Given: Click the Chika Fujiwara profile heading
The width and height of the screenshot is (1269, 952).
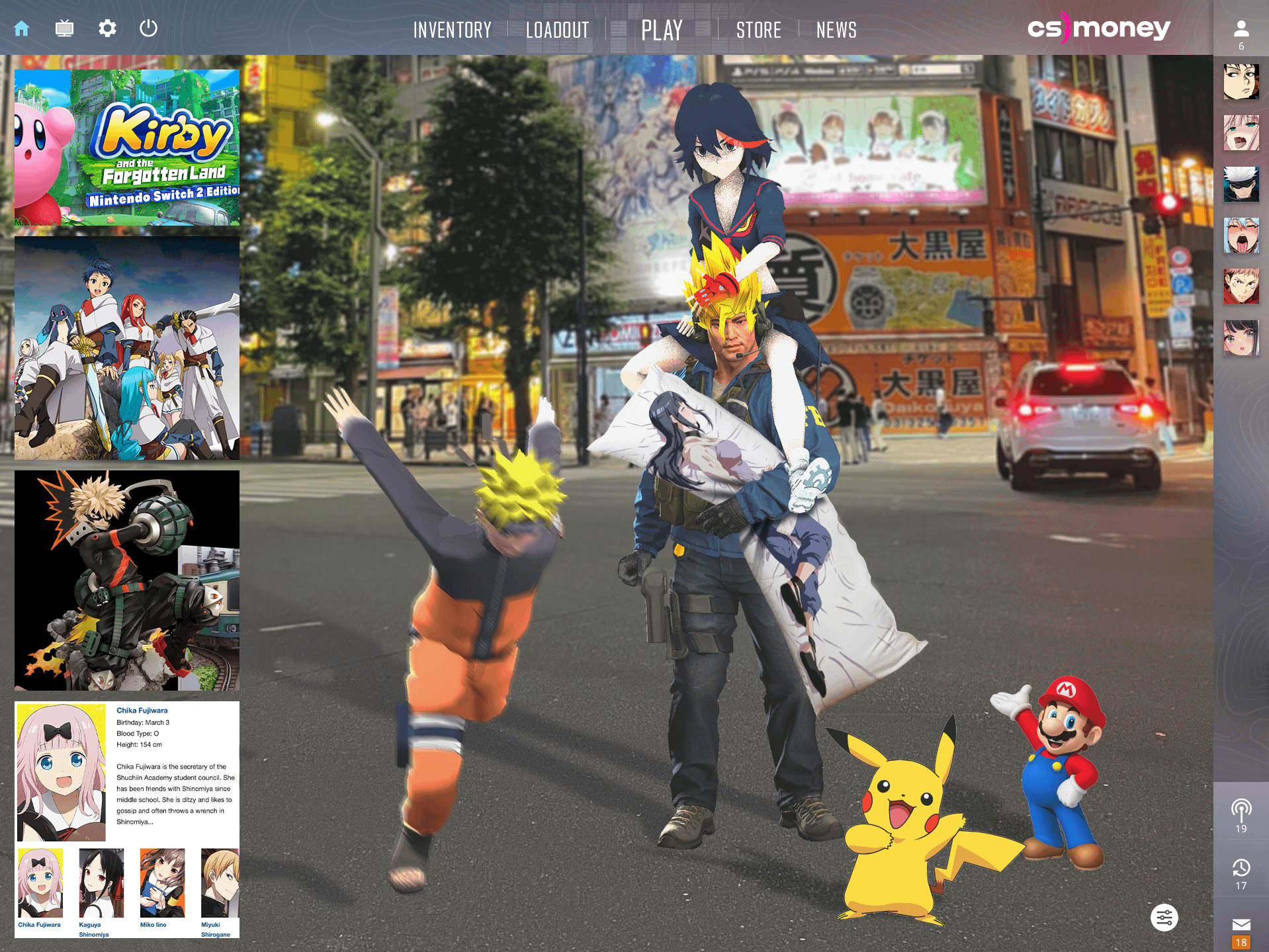Looking at the screenshot, I should click(142, 711).
